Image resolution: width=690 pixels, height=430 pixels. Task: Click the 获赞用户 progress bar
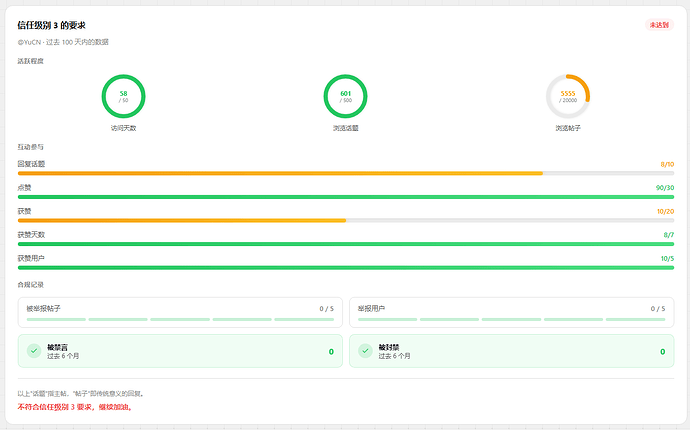(x=345, y=268)
